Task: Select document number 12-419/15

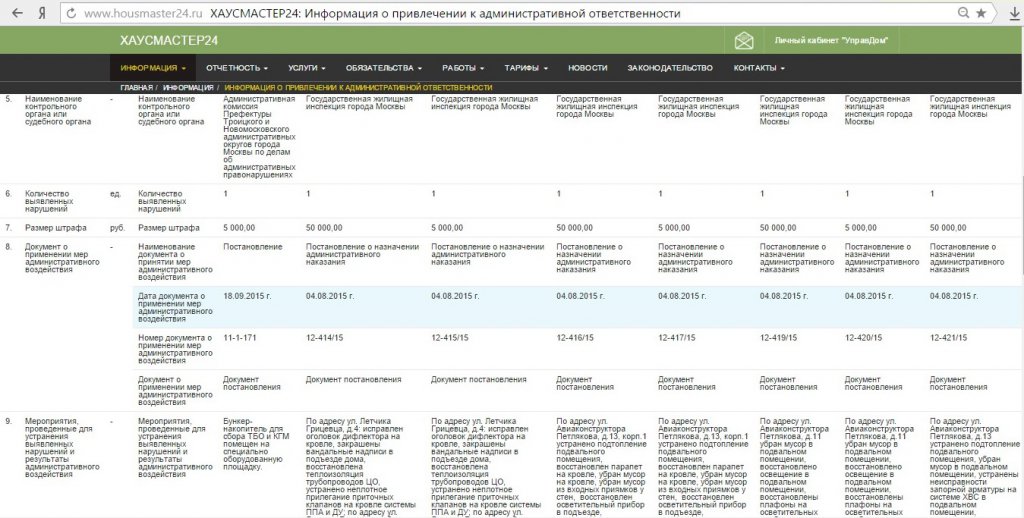Action: [x=779, y=338]
